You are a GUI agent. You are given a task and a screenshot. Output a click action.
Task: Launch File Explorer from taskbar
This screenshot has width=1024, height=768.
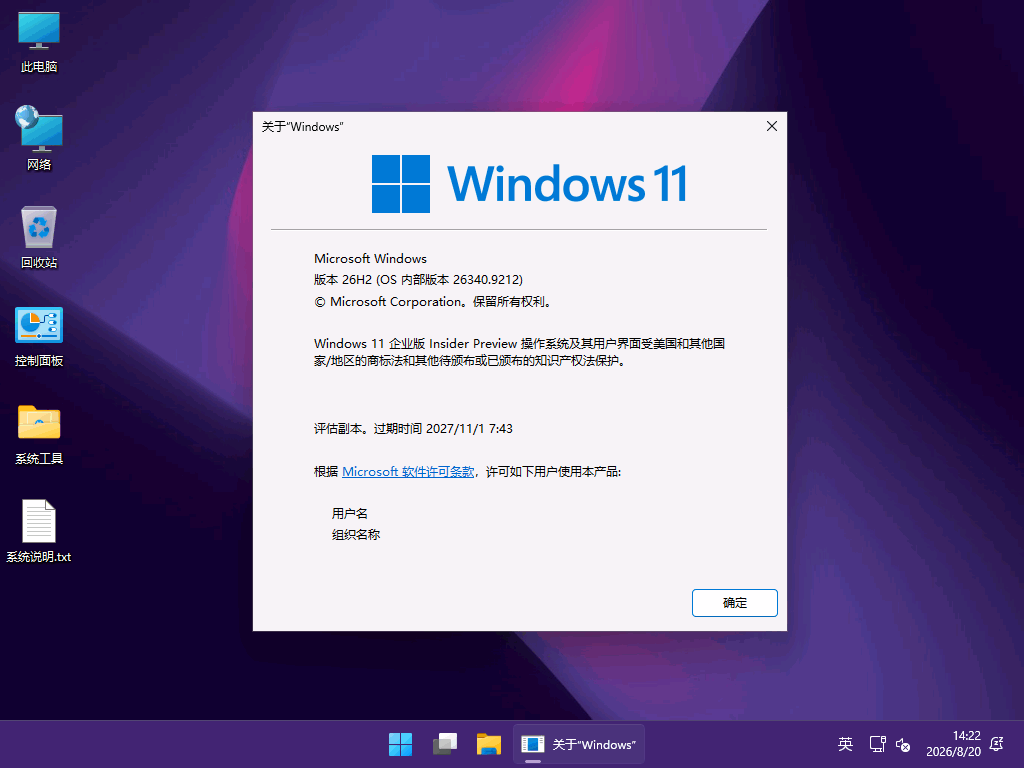click(x=488, y=744)
